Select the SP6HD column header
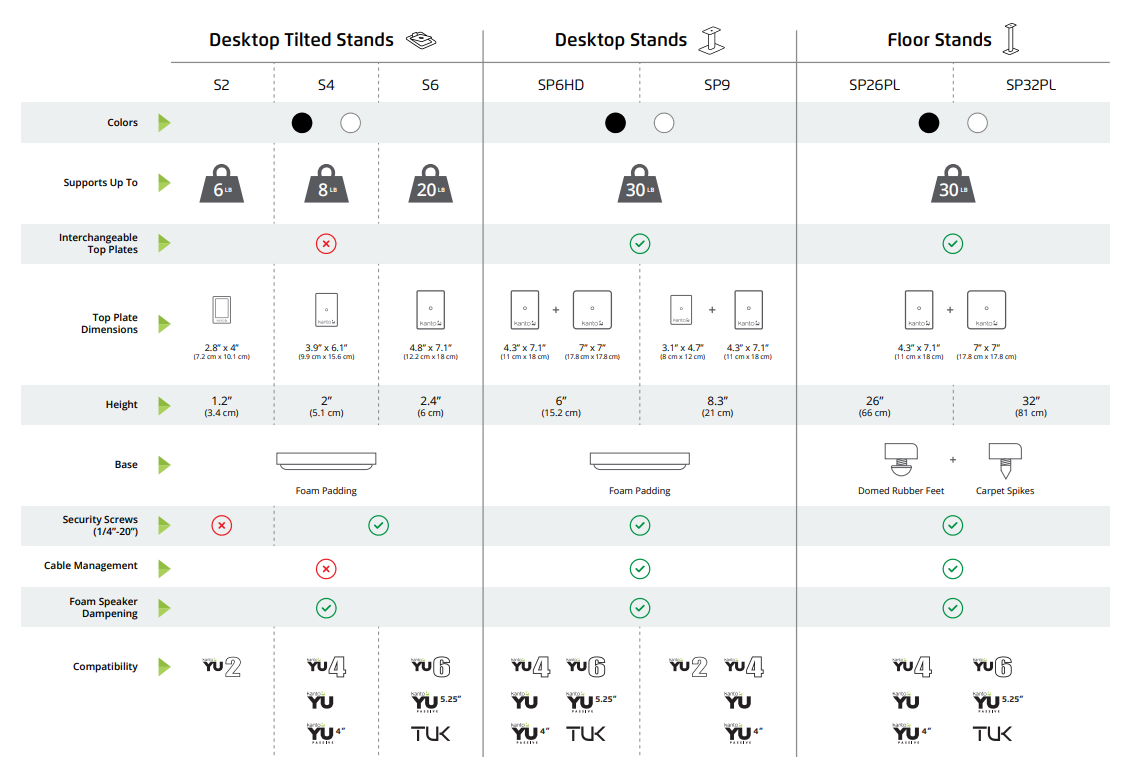Image resolution: width=1124 pixels, height=757 pixels. [x=561, y=85]
